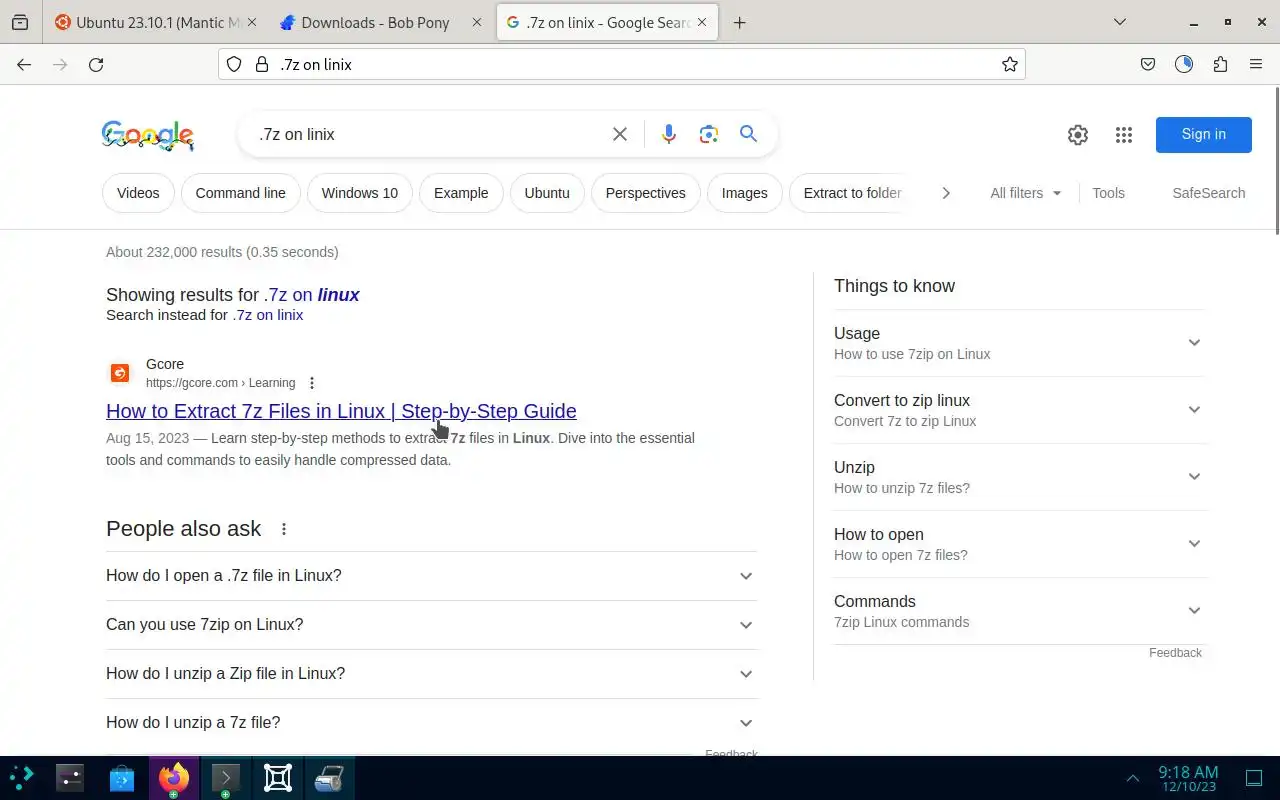Open a new tab with plus
Image resolution: width=1280 pixels, height=800 pixels.
click(740, 22)
